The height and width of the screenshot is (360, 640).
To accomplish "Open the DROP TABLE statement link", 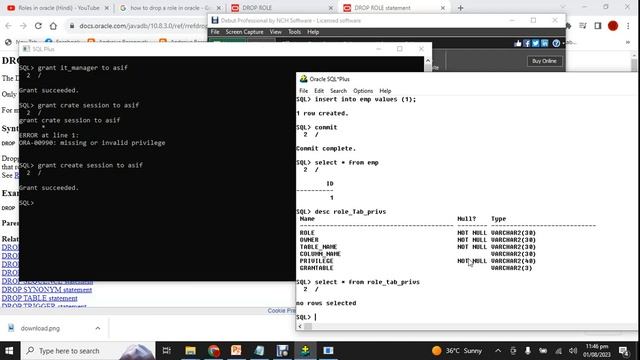I will [40, 298].
